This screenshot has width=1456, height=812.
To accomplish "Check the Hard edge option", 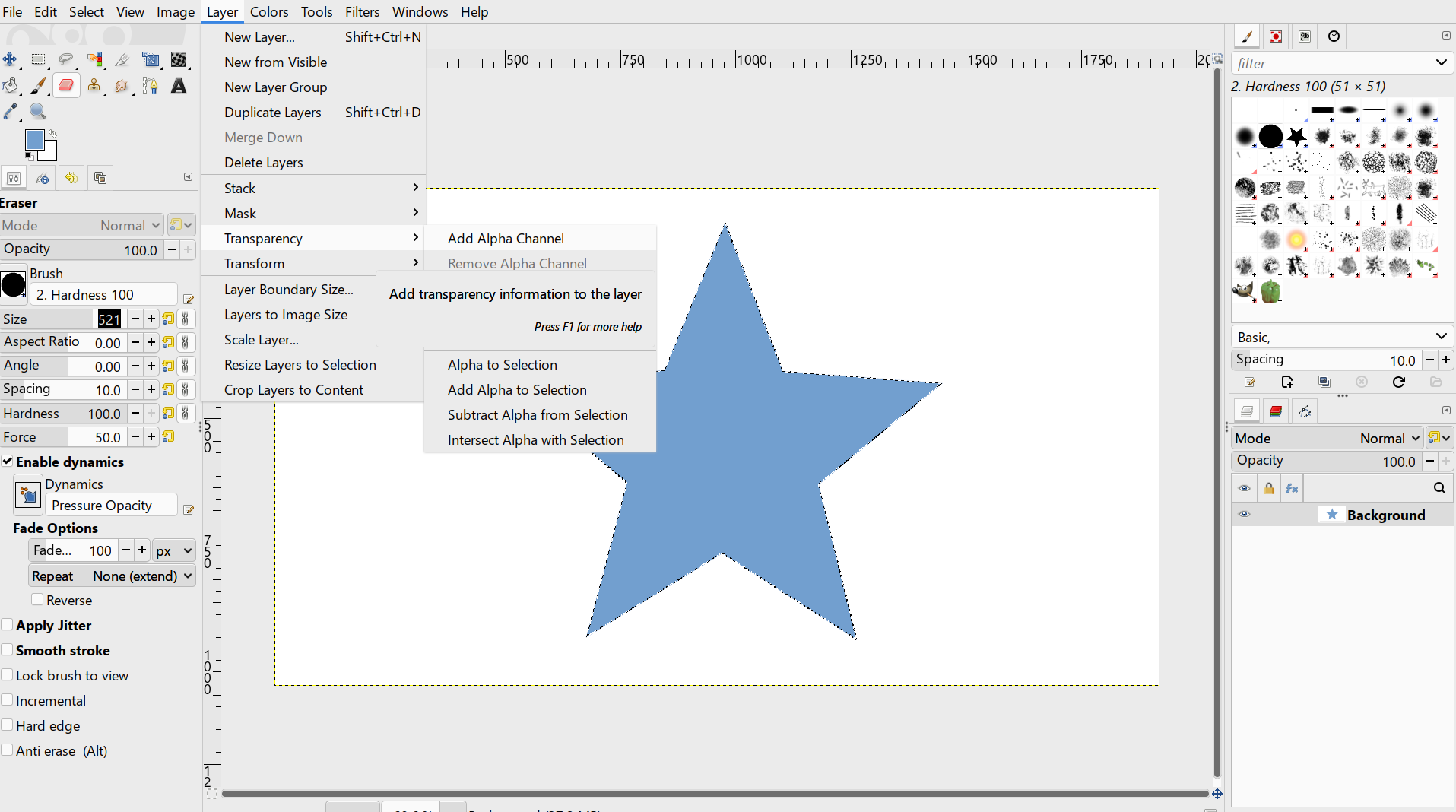I will tap(8, 726).
